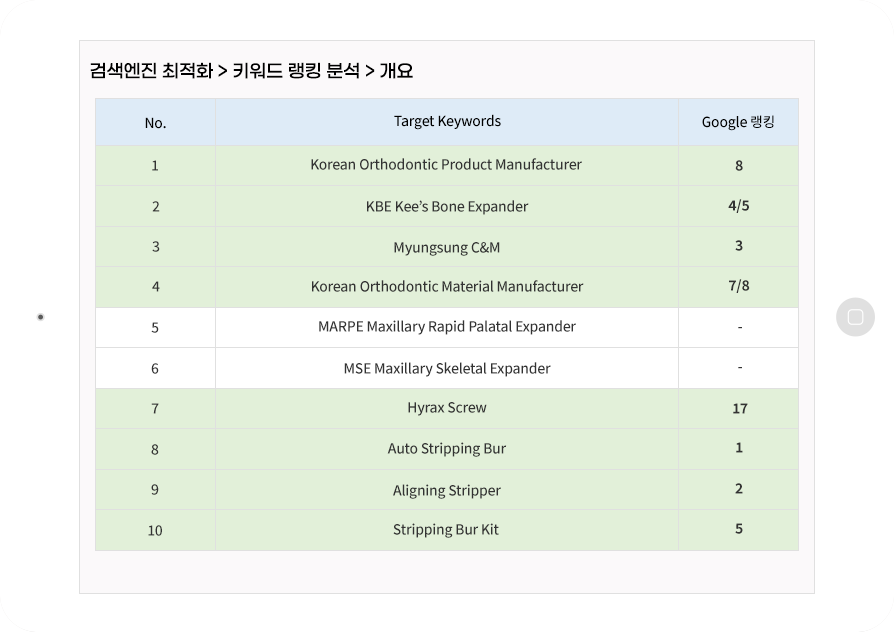Viewport: 894px width, 632px height.
Task: Select ranking "1" for Auto Stripping Bur
Action: point(739,448)
